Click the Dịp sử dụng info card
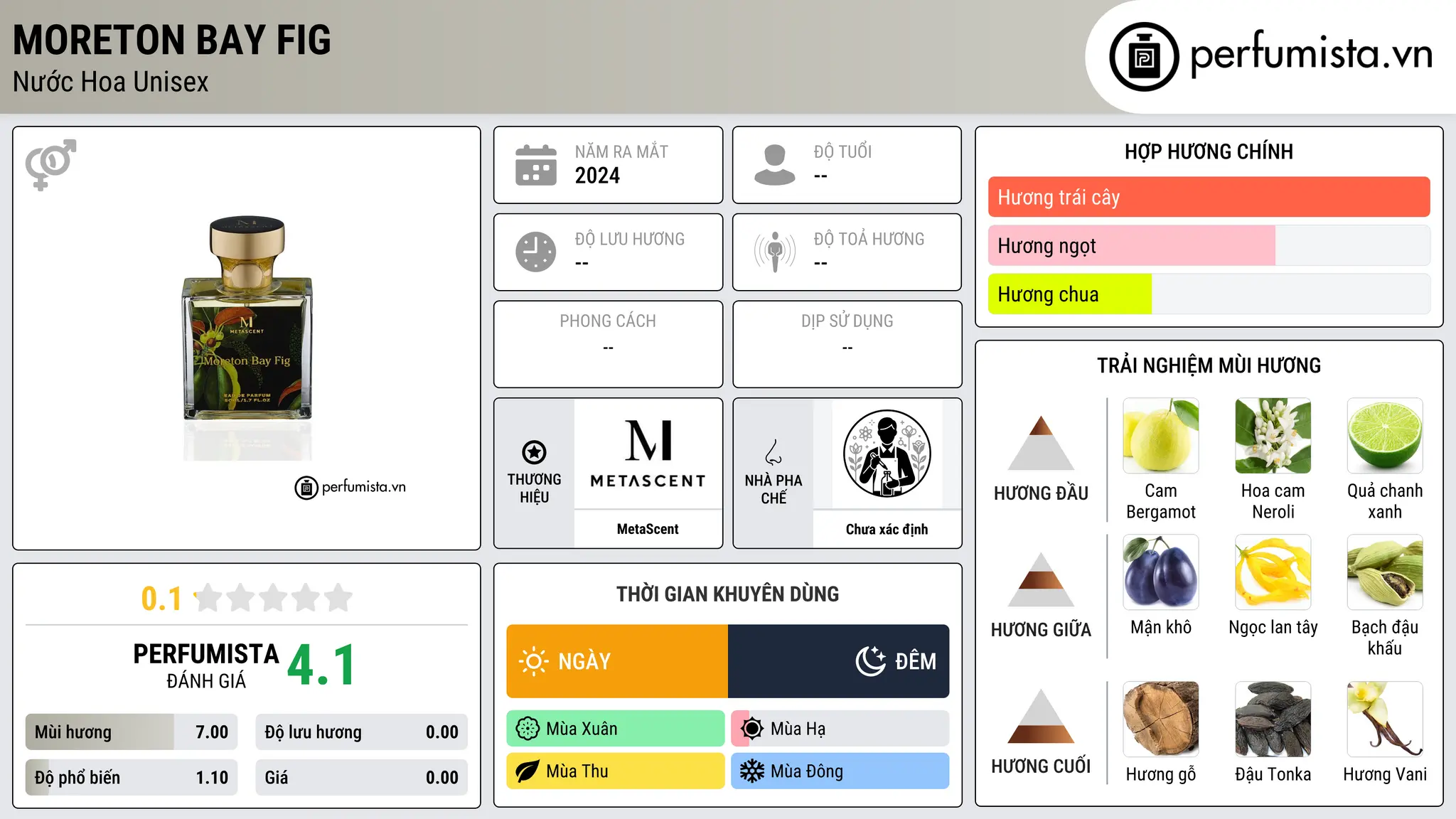1456x819 pixels. tap(847, 344)
